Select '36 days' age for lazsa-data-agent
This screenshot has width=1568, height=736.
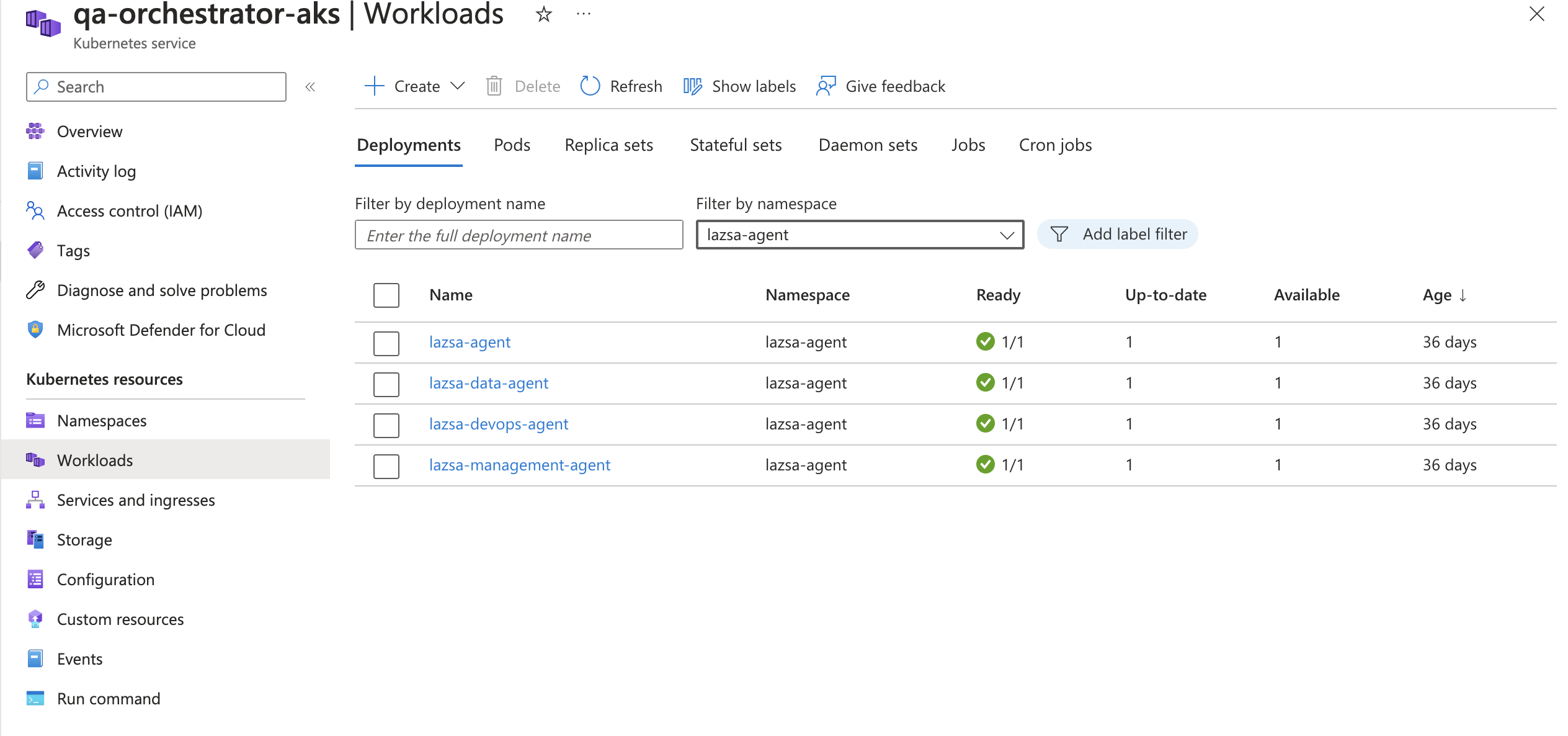click(x=1450, y=383)
